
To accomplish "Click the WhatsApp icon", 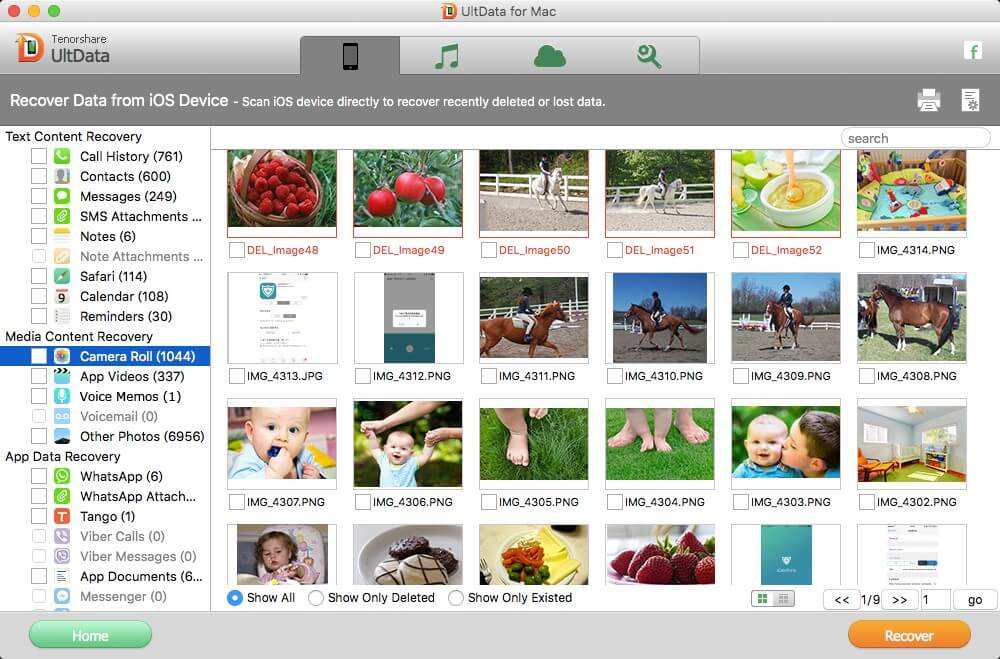I will tap(62, 476).
